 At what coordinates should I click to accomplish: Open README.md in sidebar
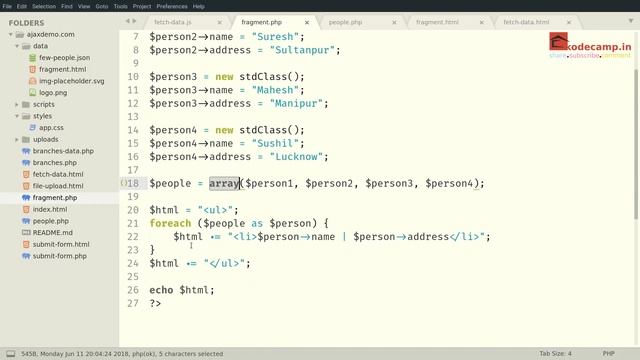(x=53, y=233)
